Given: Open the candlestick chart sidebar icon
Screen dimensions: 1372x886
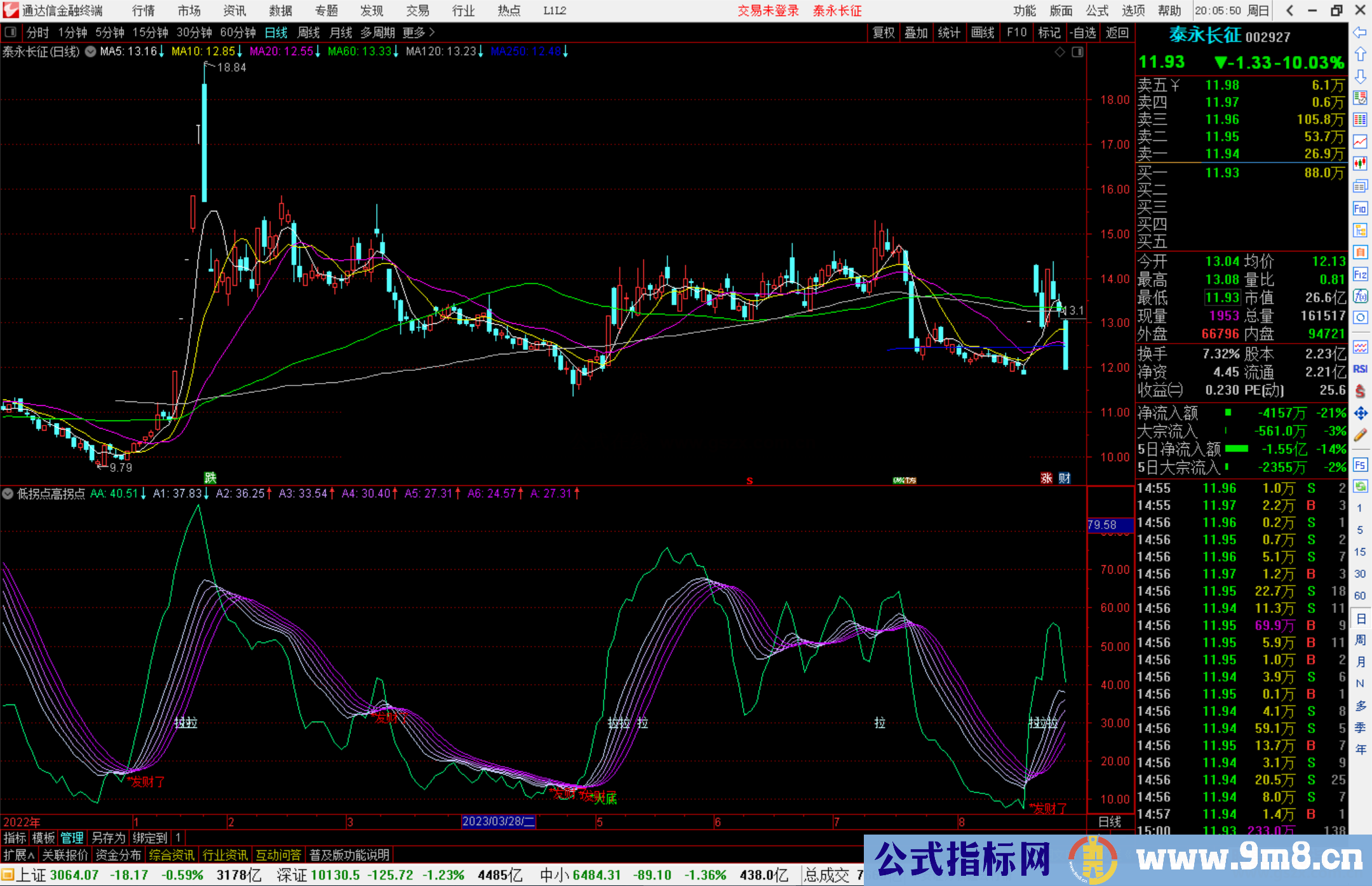Looking at the screenshot, I should click(1360, 164).
